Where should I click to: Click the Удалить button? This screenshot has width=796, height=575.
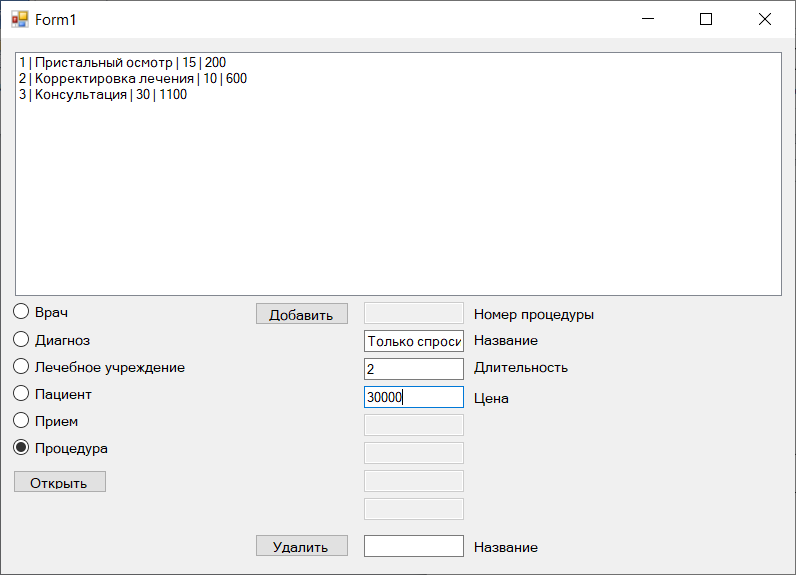click(302, 546)
